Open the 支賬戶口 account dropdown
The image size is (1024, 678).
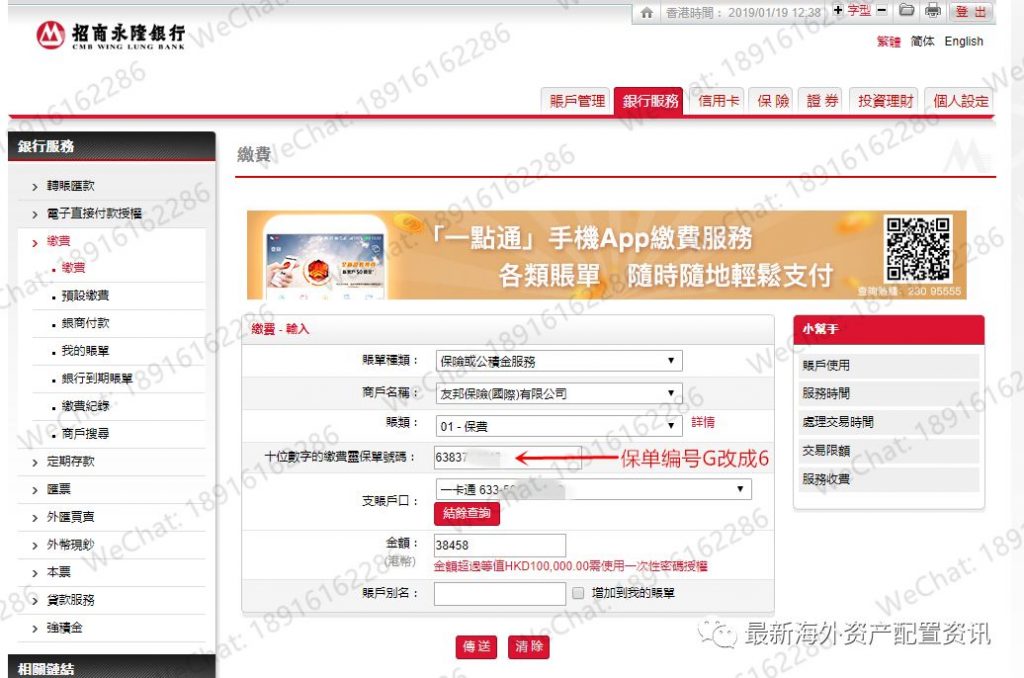[x=593, y=489]
